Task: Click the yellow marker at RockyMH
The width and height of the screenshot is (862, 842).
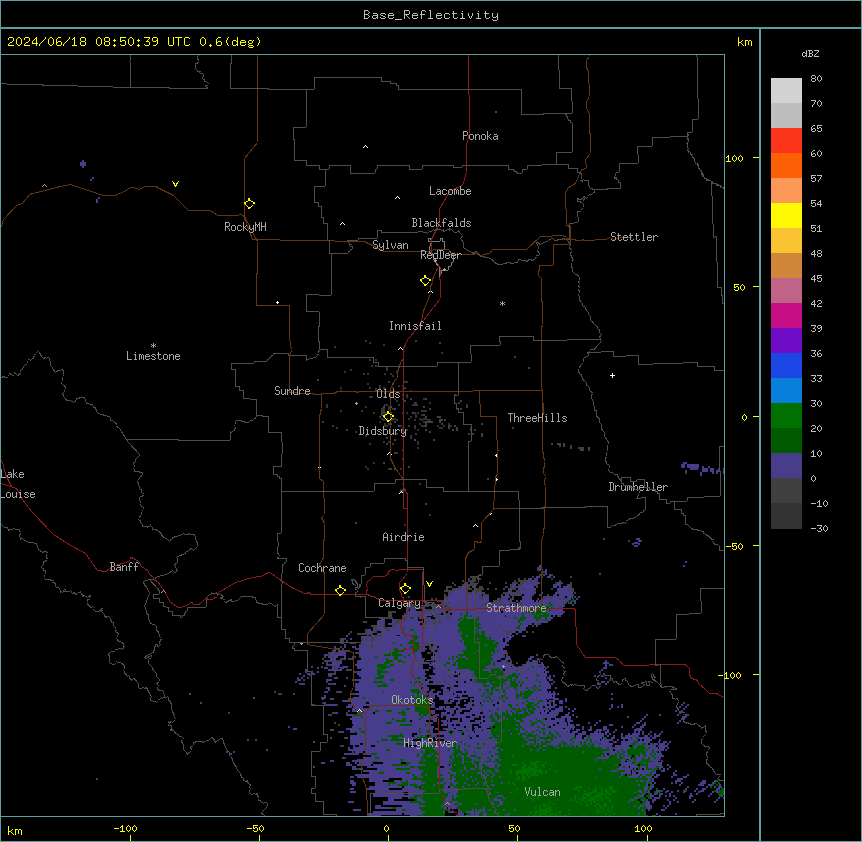Action: pos(249,204)
